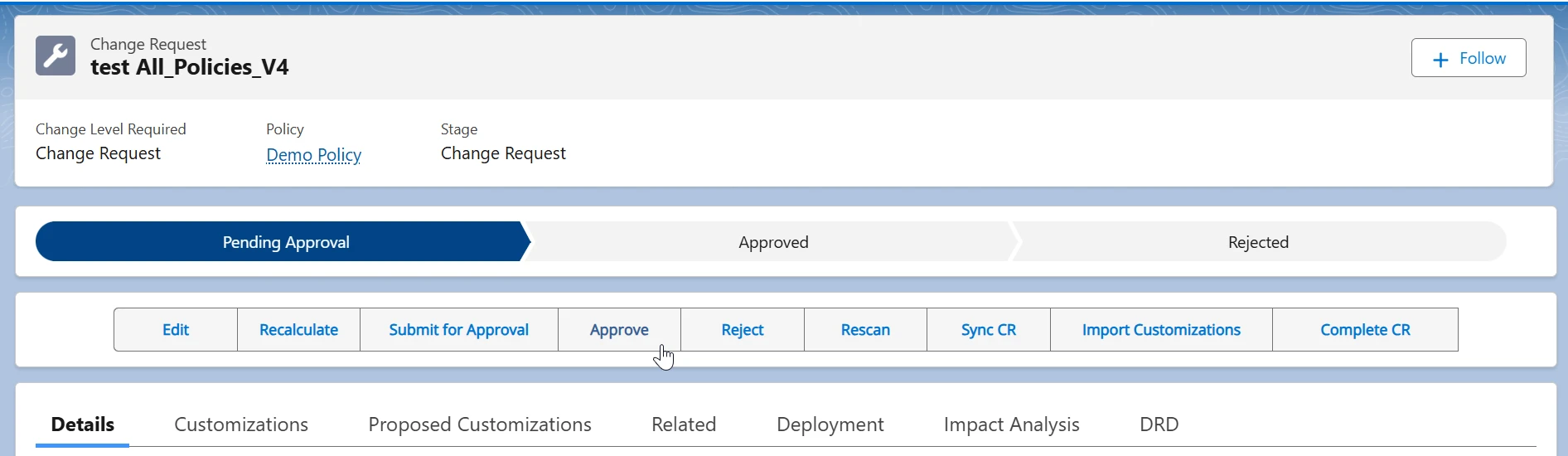
Task: Click the Change Request wrench icon
Action: tap(56, 56)
